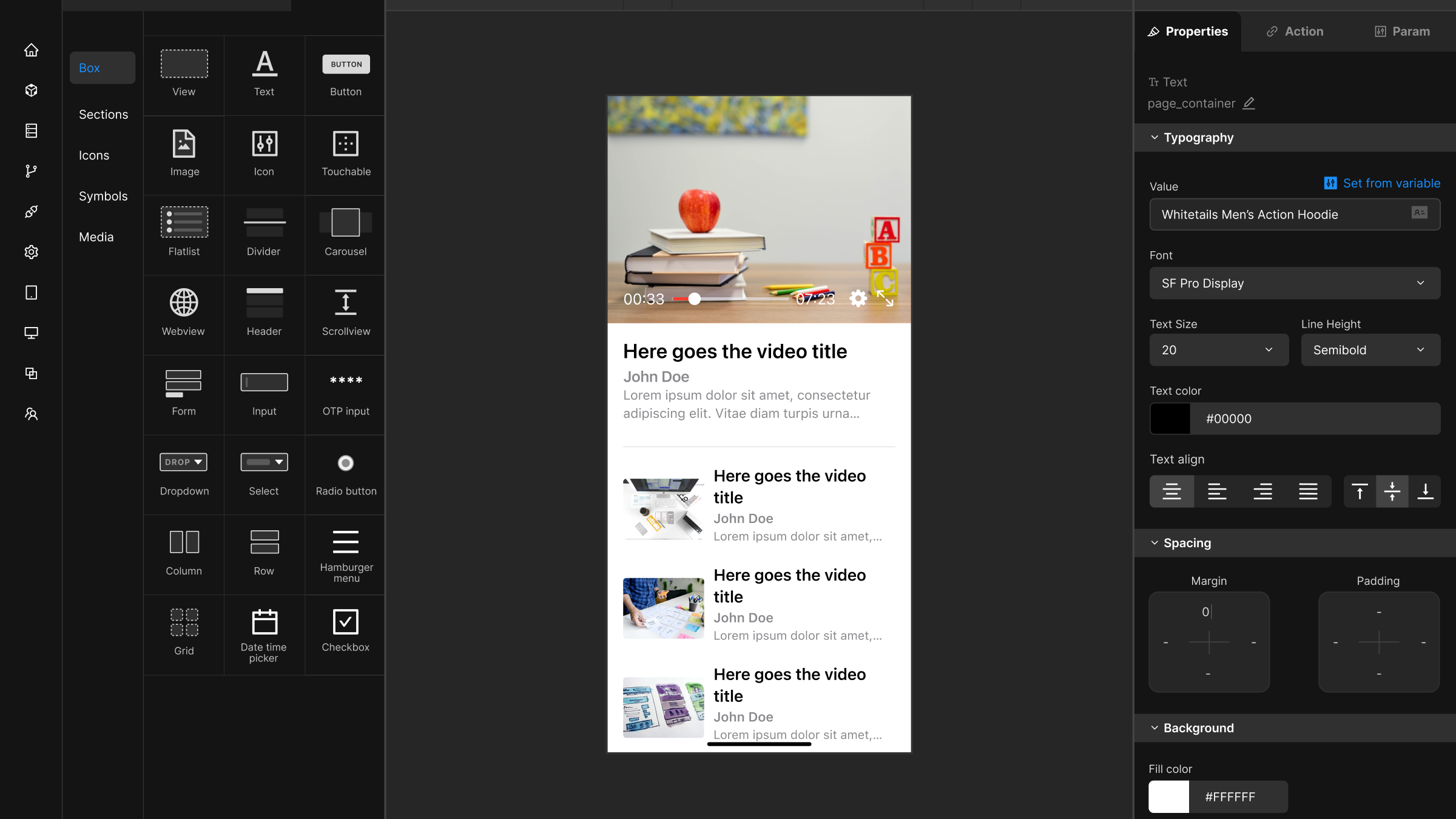The width and height of the screenshot is (1456, 819).
Task: Enable justify text alignment
Action: [x=1308, y=491]
